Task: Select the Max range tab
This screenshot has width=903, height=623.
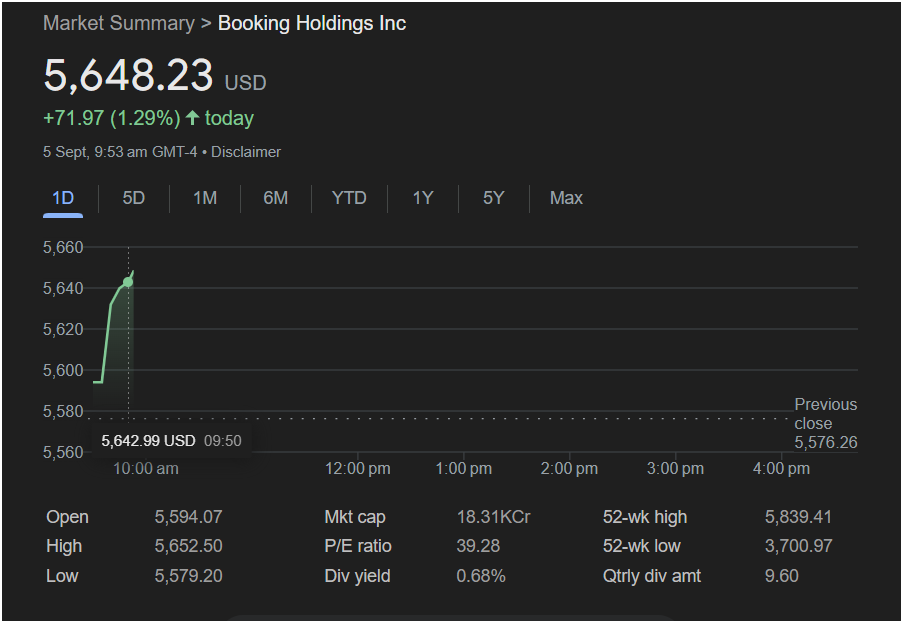Action: coord(566,198)
